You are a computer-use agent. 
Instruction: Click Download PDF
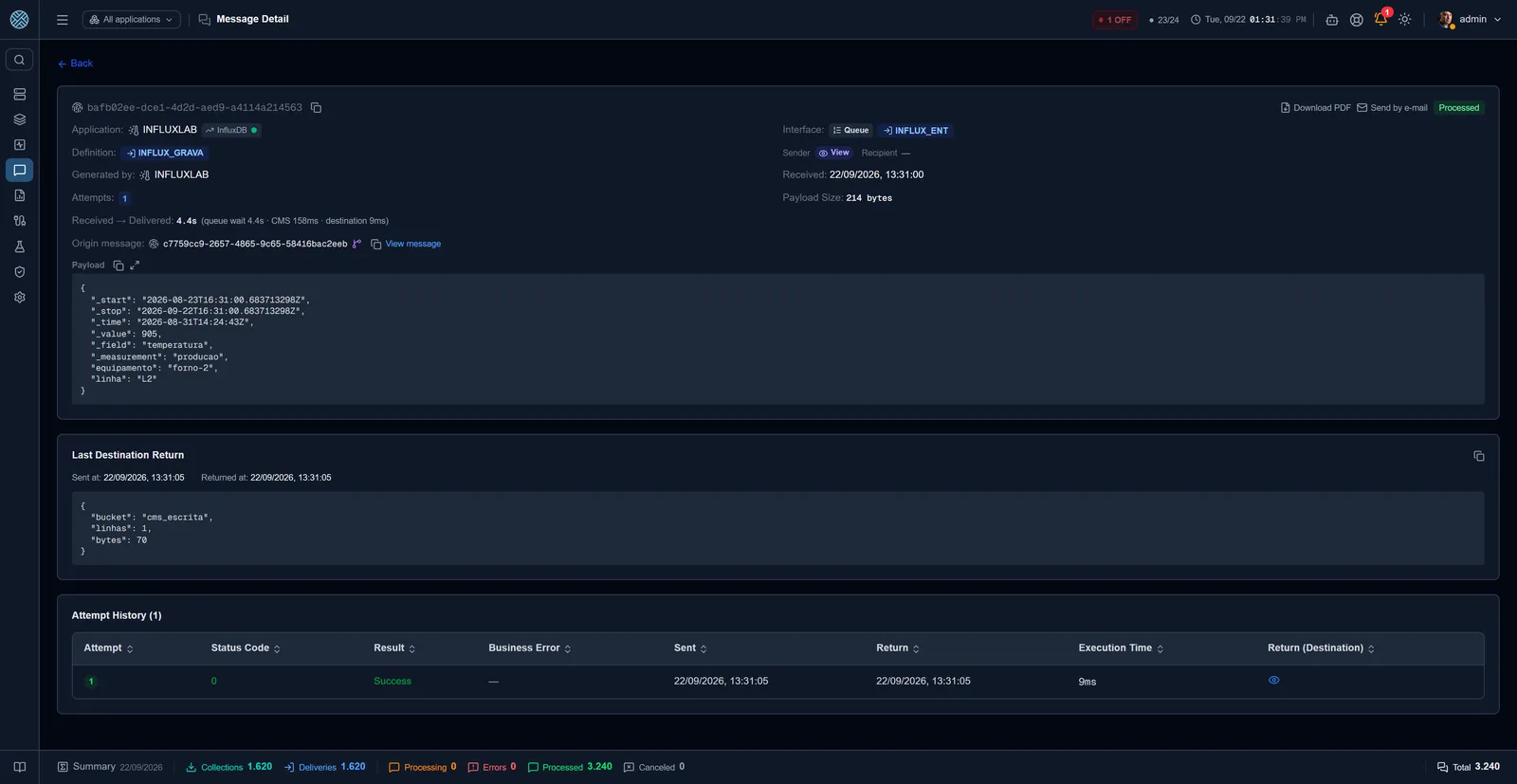pos(1316,108)
